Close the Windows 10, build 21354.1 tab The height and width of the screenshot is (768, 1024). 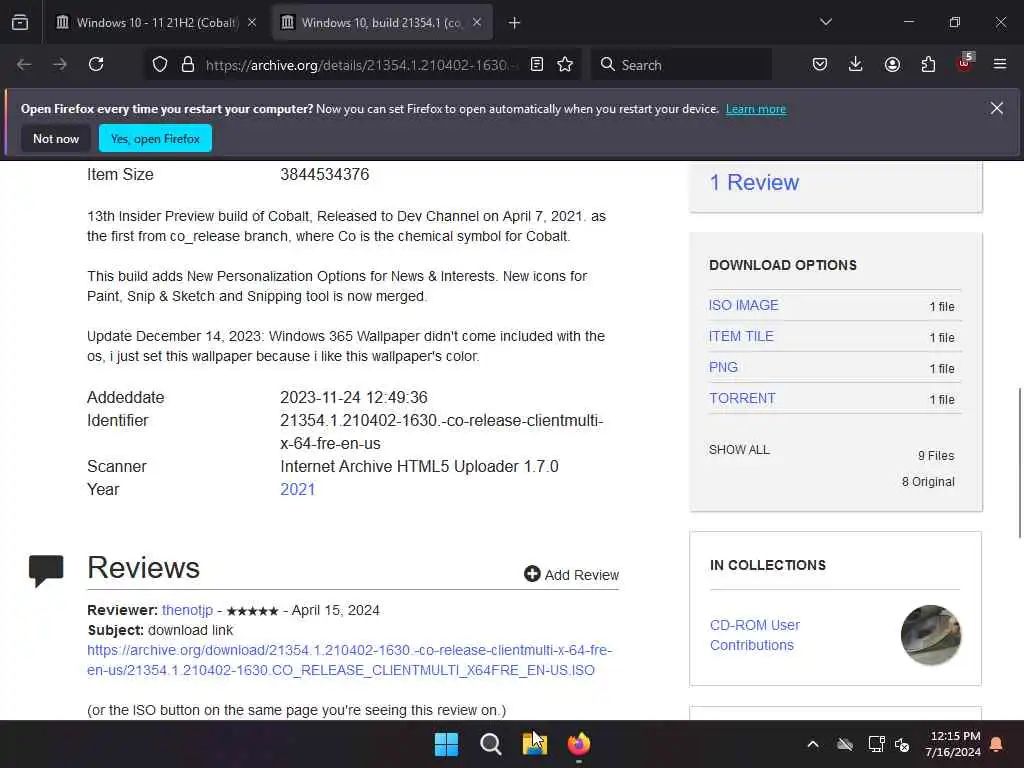coord(477,23)
